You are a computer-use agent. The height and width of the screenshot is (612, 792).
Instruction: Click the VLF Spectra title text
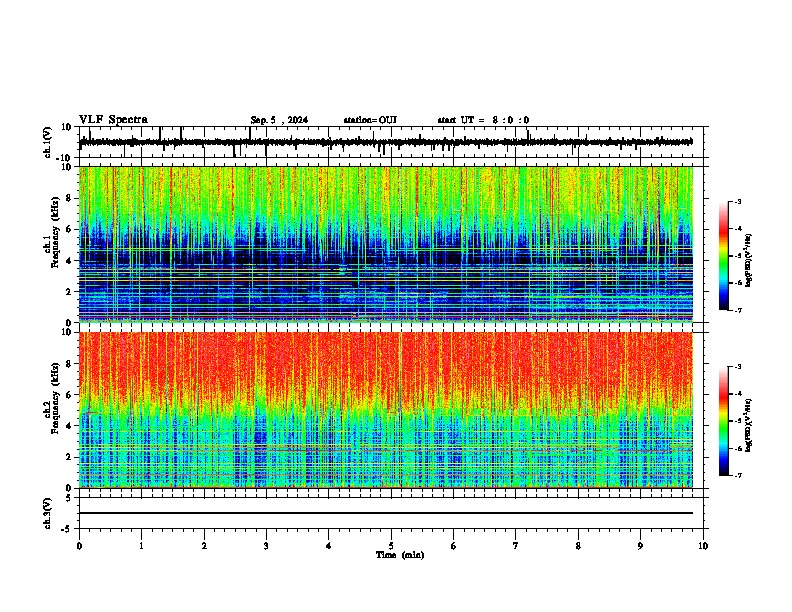[x=113, y=120]
